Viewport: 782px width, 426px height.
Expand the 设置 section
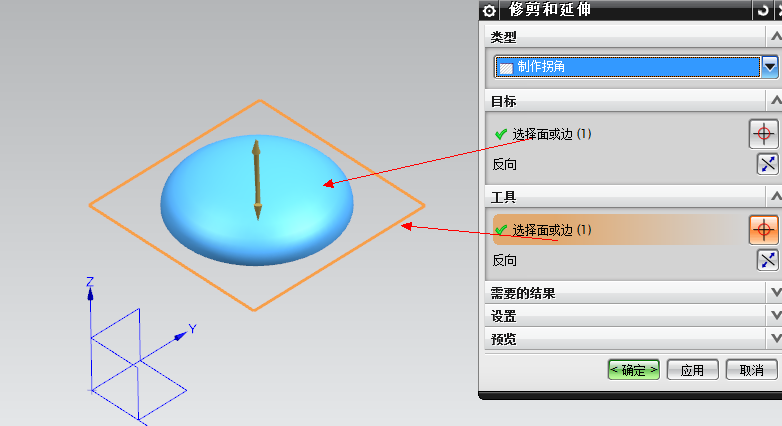click(776, 315)
